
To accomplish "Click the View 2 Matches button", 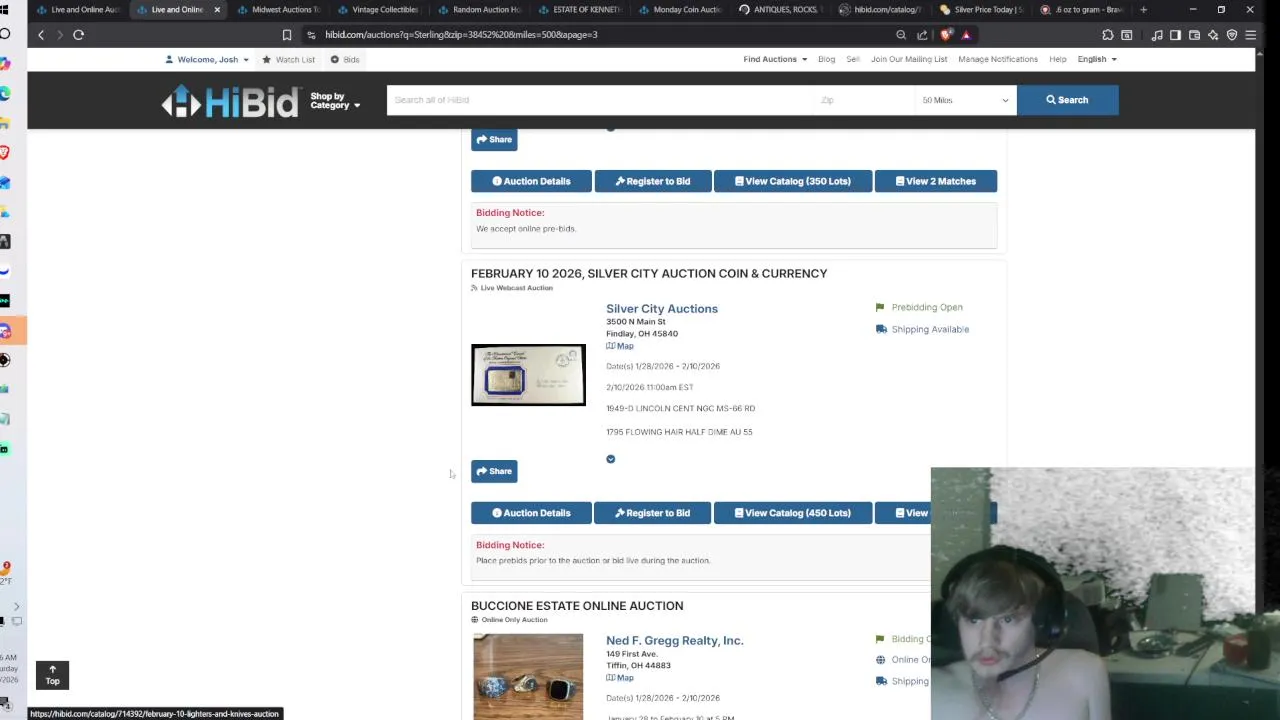I will click(x=935, y=182).
